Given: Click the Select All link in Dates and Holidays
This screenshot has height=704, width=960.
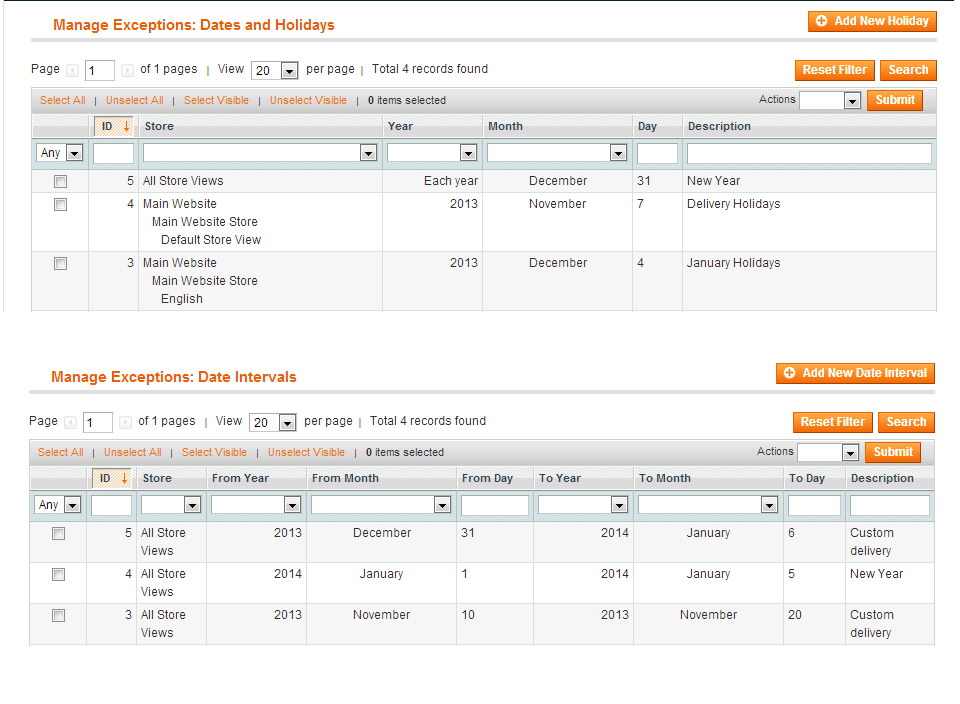Looking at the screenshot, I should pyautogui.click(x=62, y=100).
